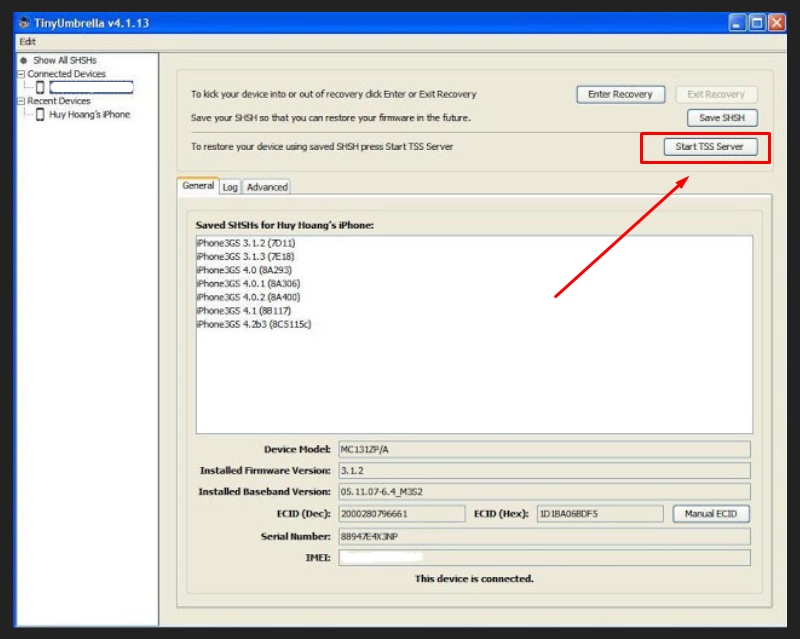800x639 pixels.
Task: Click the connected device phone icon
Action: pyautogui.click(x=40, y=87)
